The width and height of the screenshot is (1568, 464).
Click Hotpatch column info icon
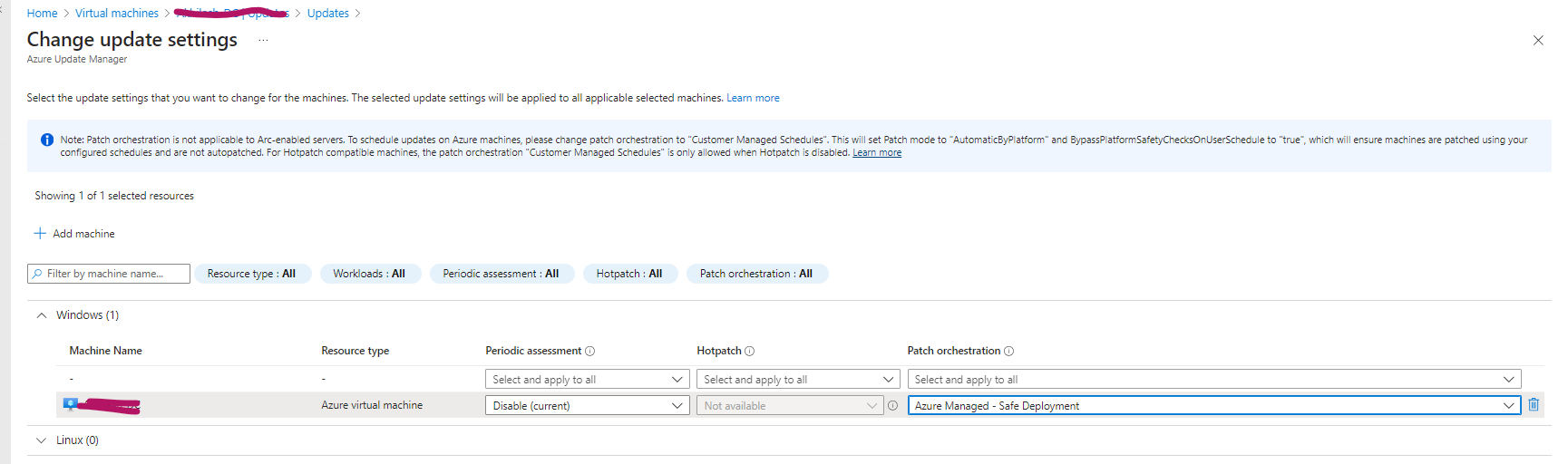pos(750,351)
